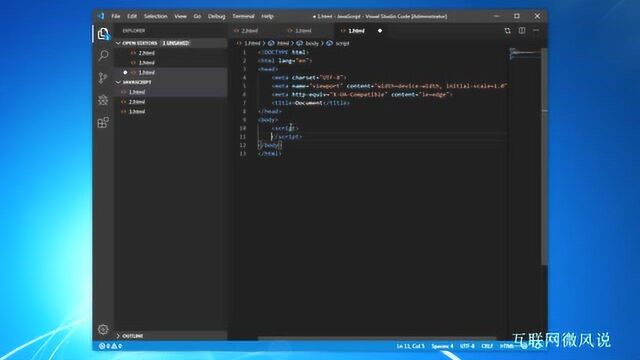Click the Split Editor icon
The height and width of the screenshot is (360, 640).
tap(522, 31)
